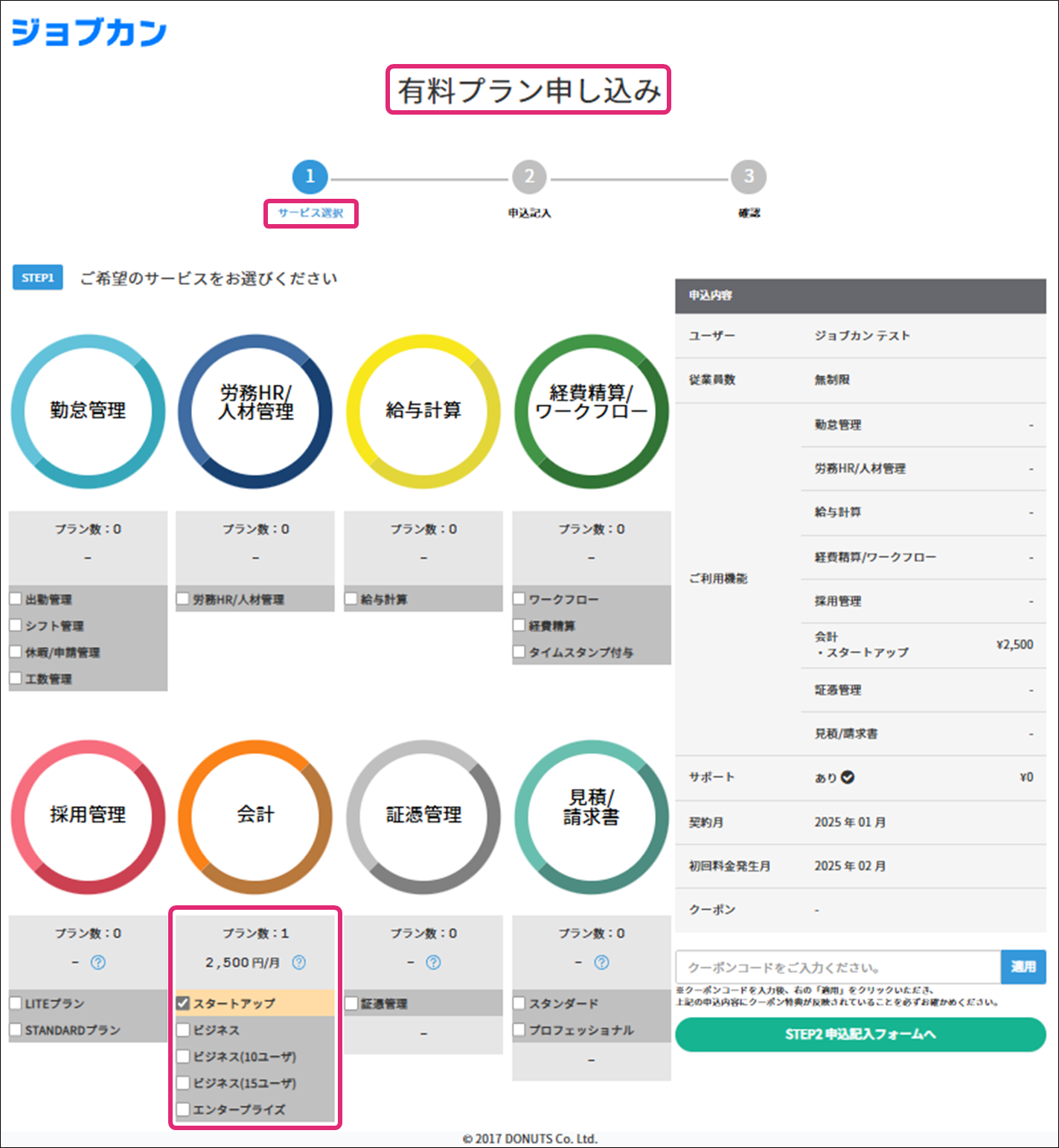1059x1148 pixels.
Task: Open help icon next to 2,500円/月
Action: [x=299, y=963]
